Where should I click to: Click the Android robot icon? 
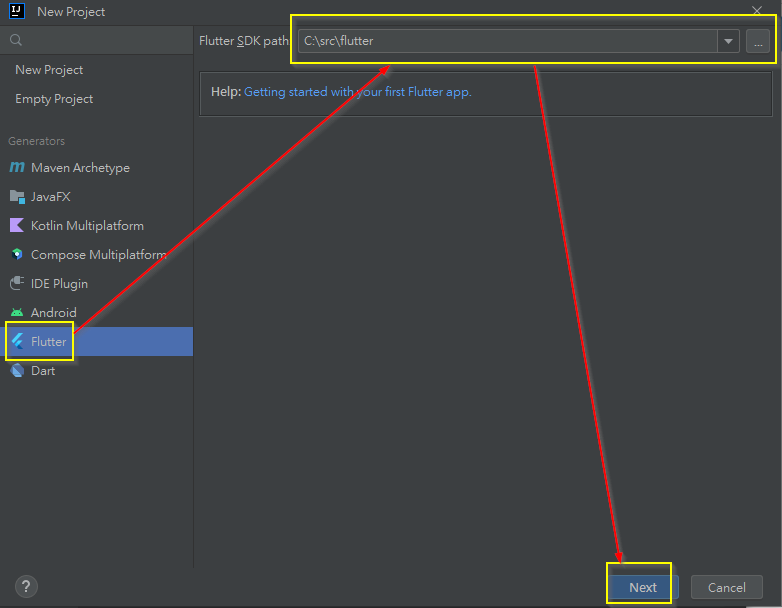(17, 313)
